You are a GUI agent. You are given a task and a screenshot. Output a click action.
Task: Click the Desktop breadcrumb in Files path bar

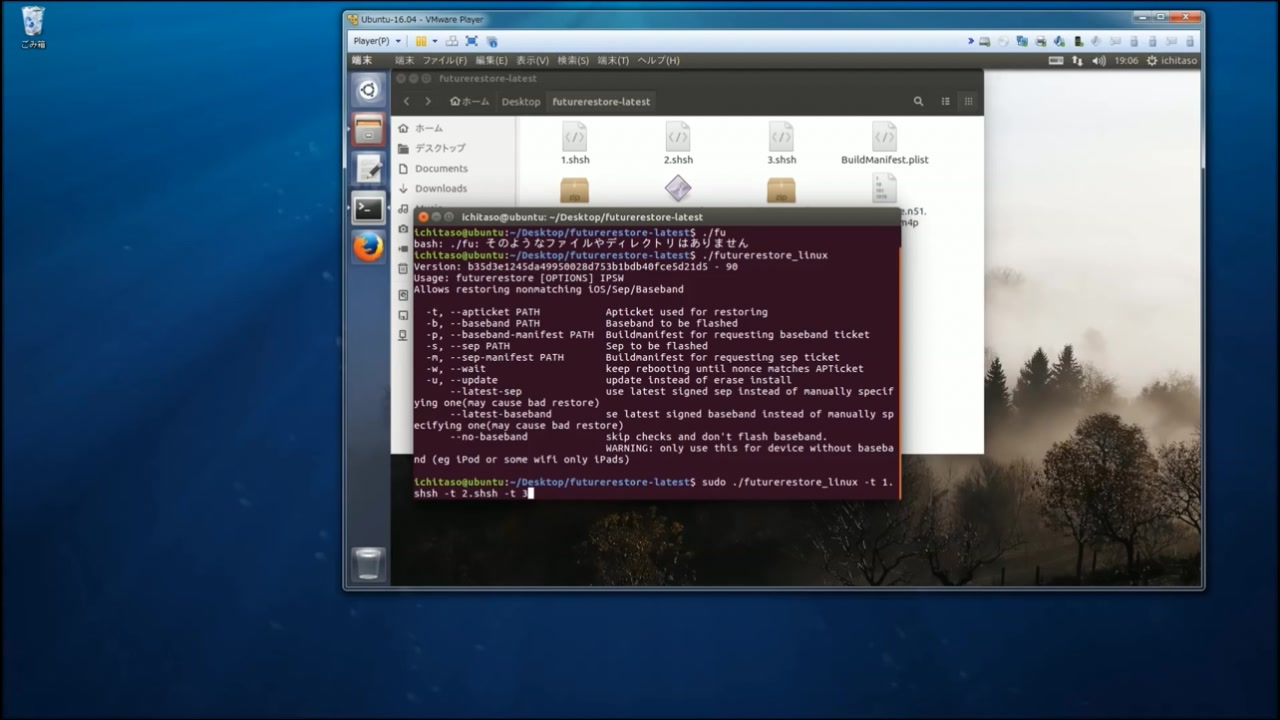521,101
